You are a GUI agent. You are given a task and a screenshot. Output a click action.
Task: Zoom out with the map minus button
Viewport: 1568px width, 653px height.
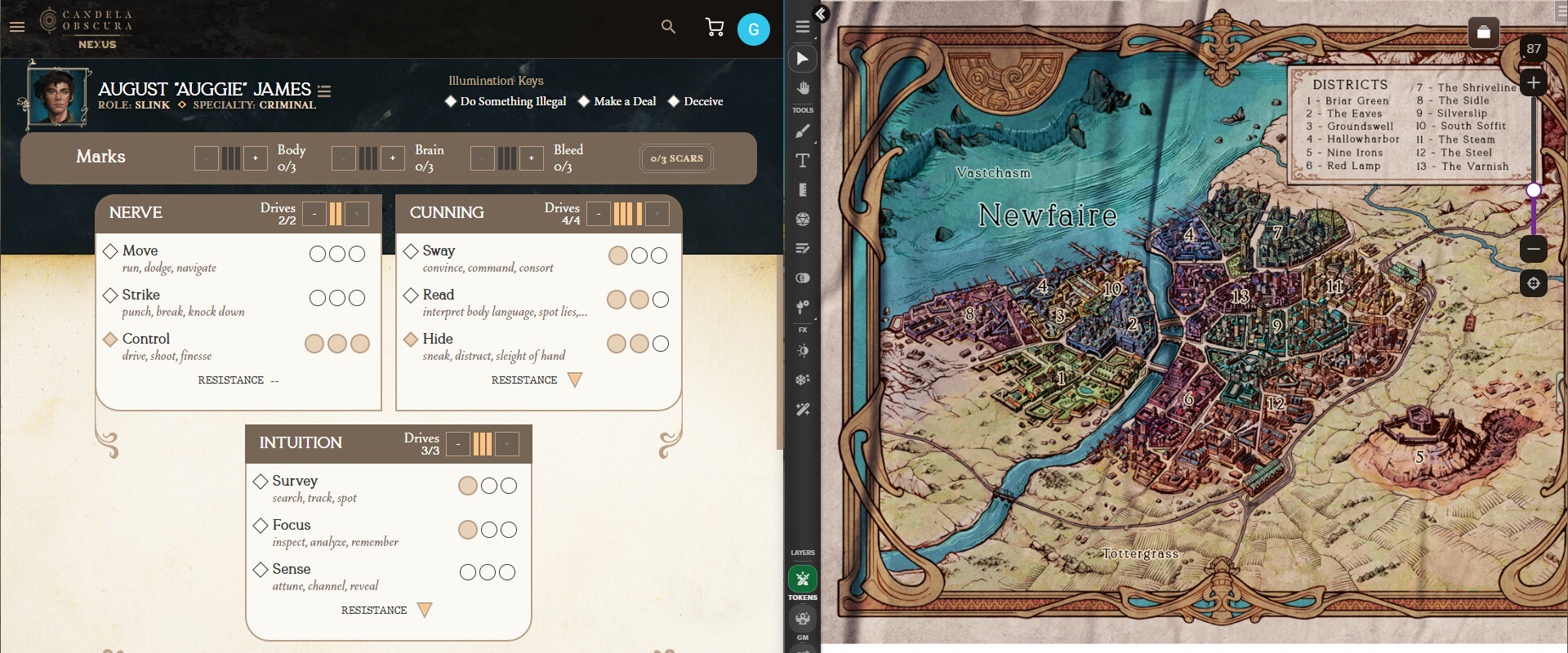pos(1534,249)
